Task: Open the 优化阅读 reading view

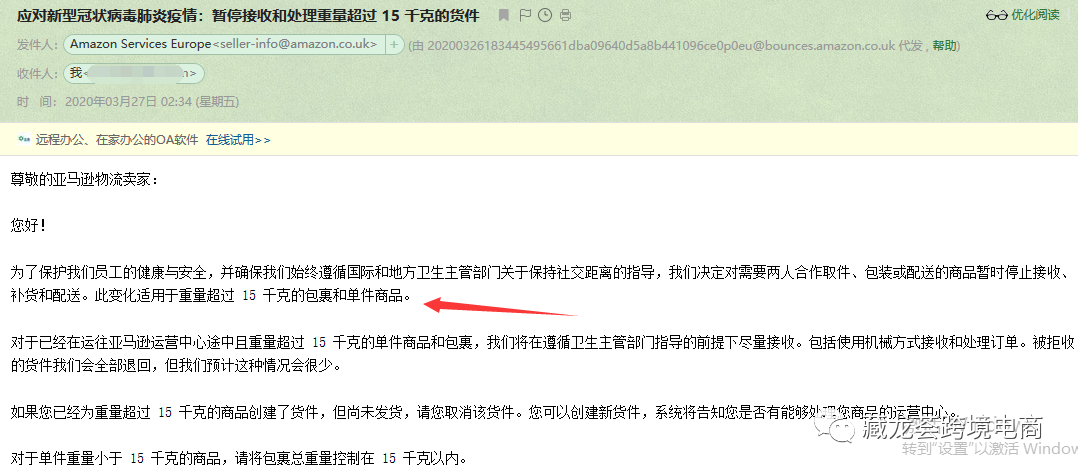Action: tap(1035, 15)
